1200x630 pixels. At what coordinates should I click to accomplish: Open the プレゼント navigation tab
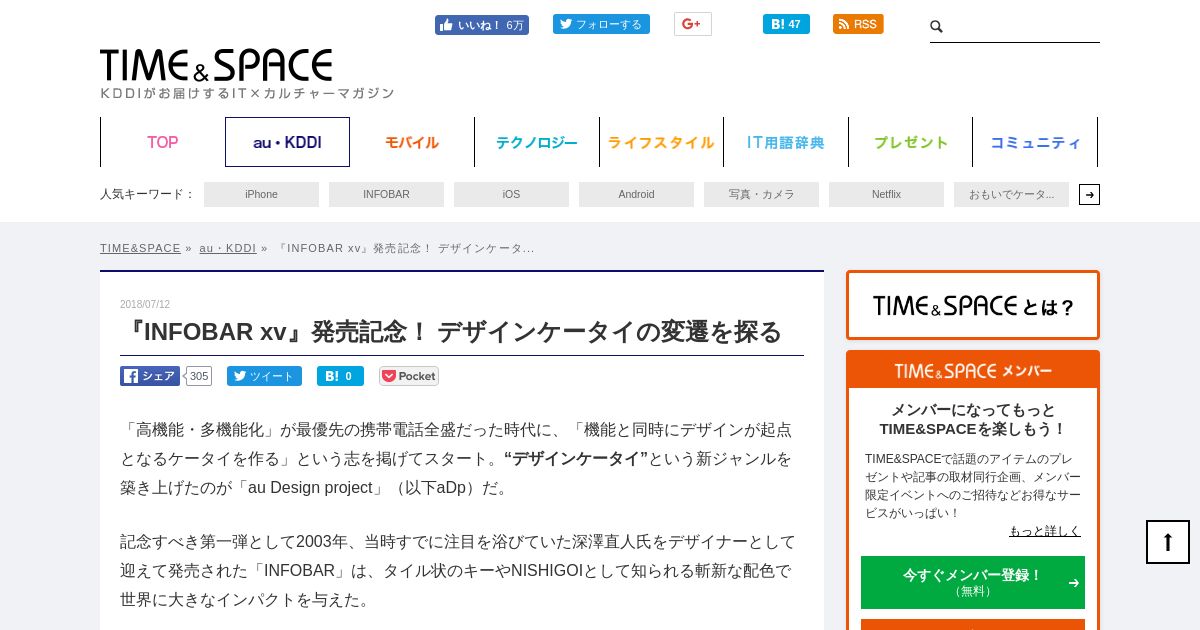click(911, 142)
